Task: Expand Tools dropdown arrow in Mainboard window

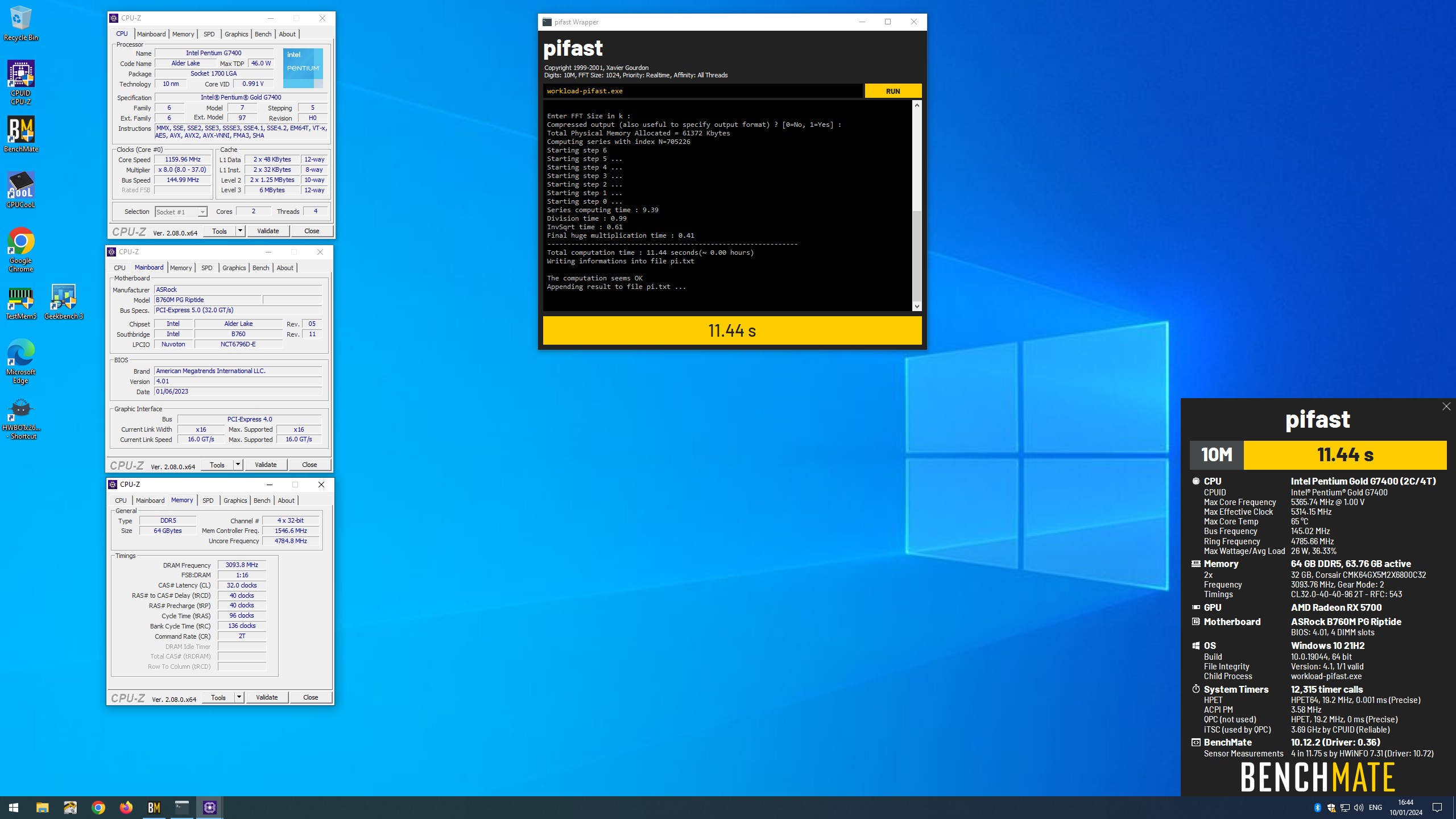Action: click(238, 465)
